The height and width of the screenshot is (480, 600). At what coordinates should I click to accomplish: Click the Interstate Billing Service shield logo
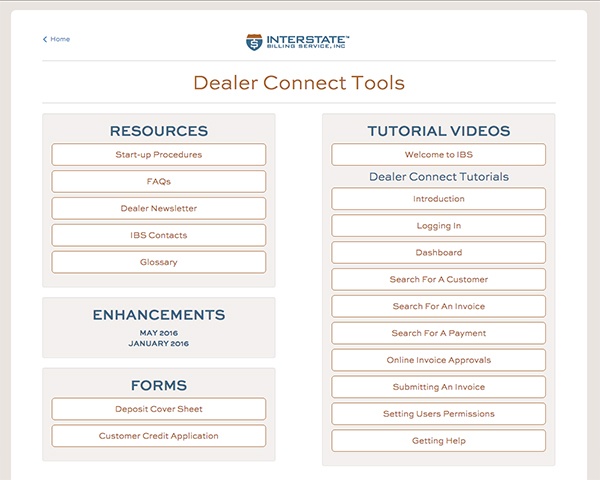(x=254, y=42)
